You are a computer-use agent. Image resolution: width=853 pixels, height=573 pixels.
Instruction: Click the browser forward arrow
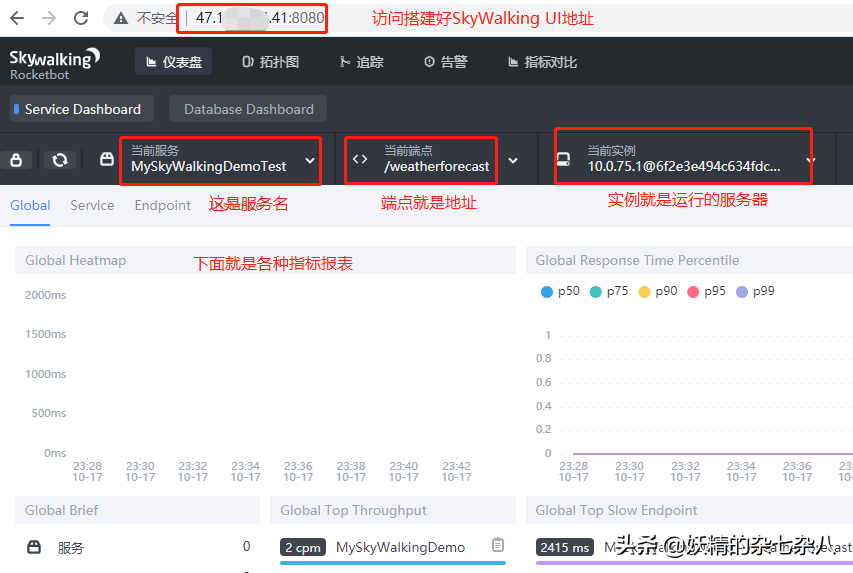tap(49, 19)
